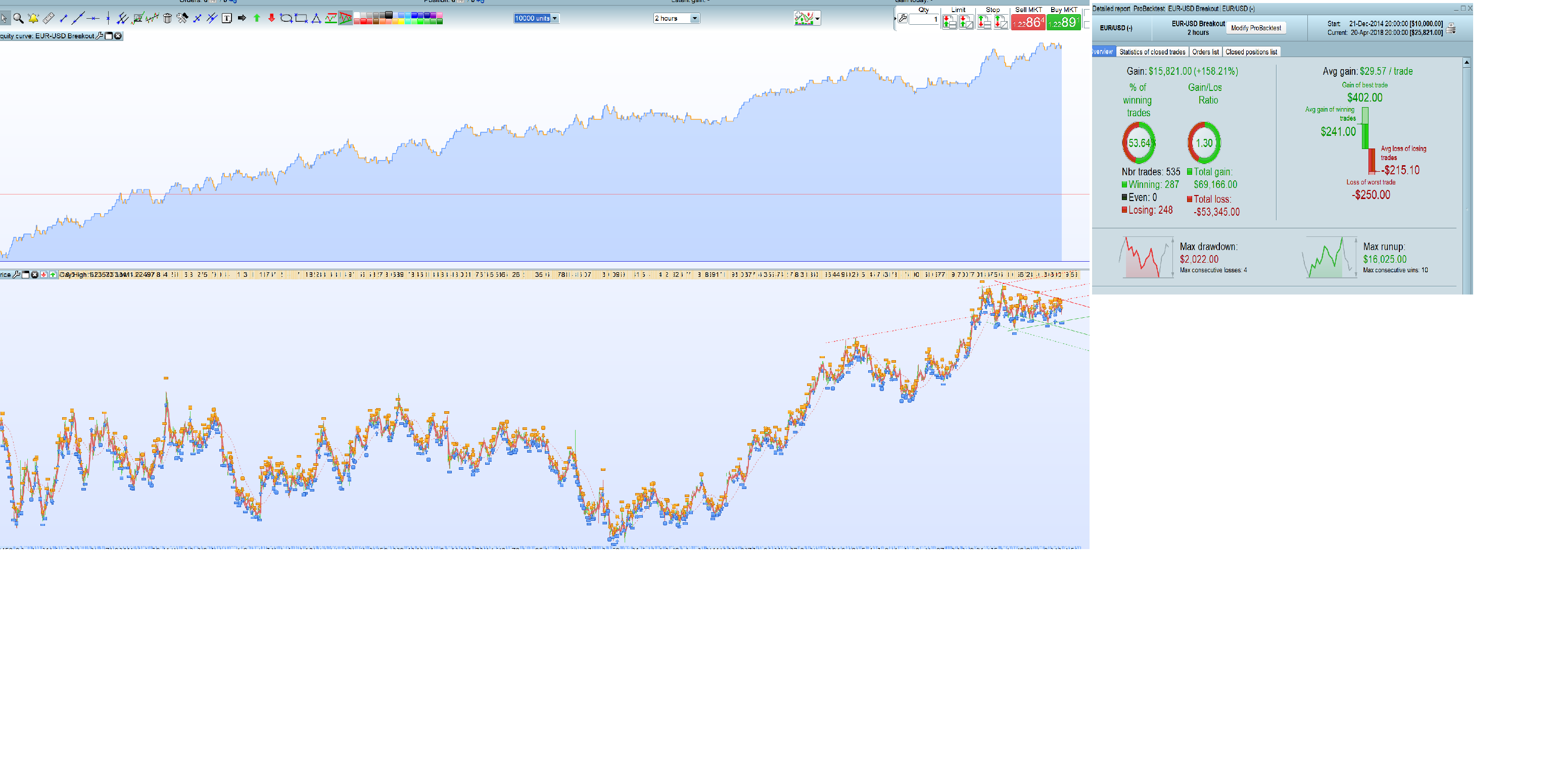
Task: Select the triangle drawing tool
Action: [316, 19]
